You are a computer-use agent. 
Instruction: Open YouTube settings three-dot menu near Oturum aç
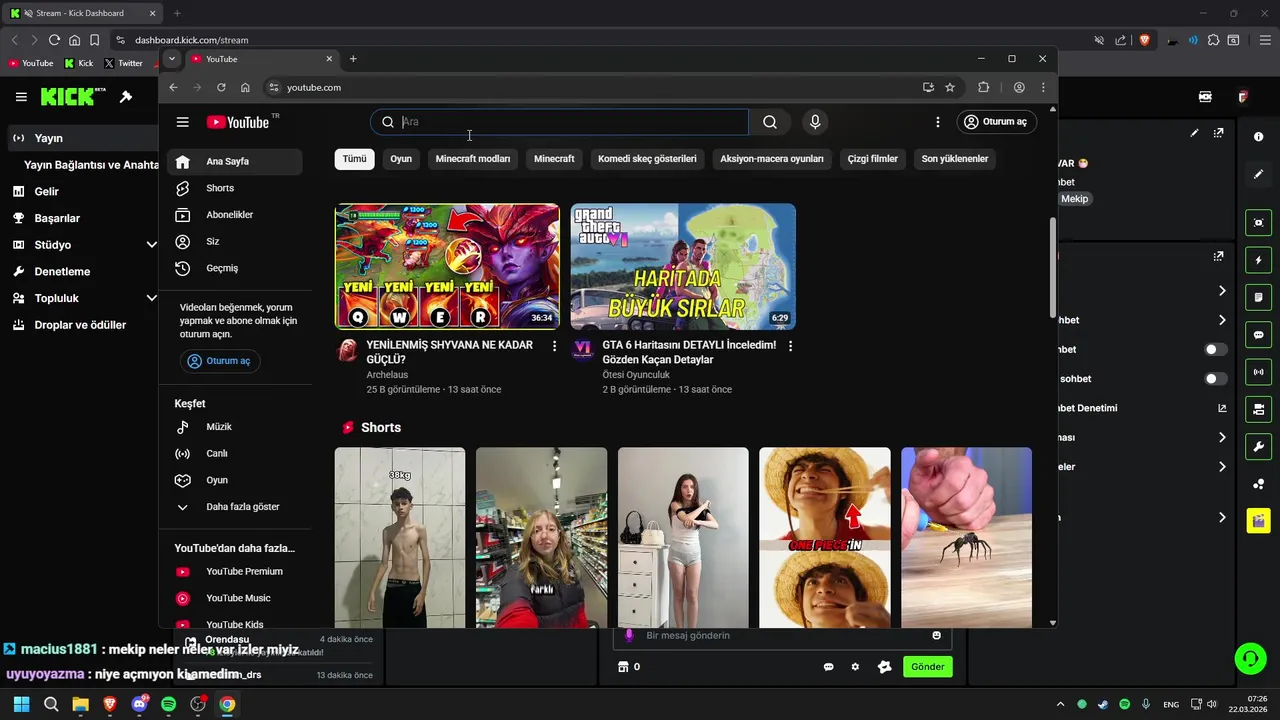click(x=937, y=122)
